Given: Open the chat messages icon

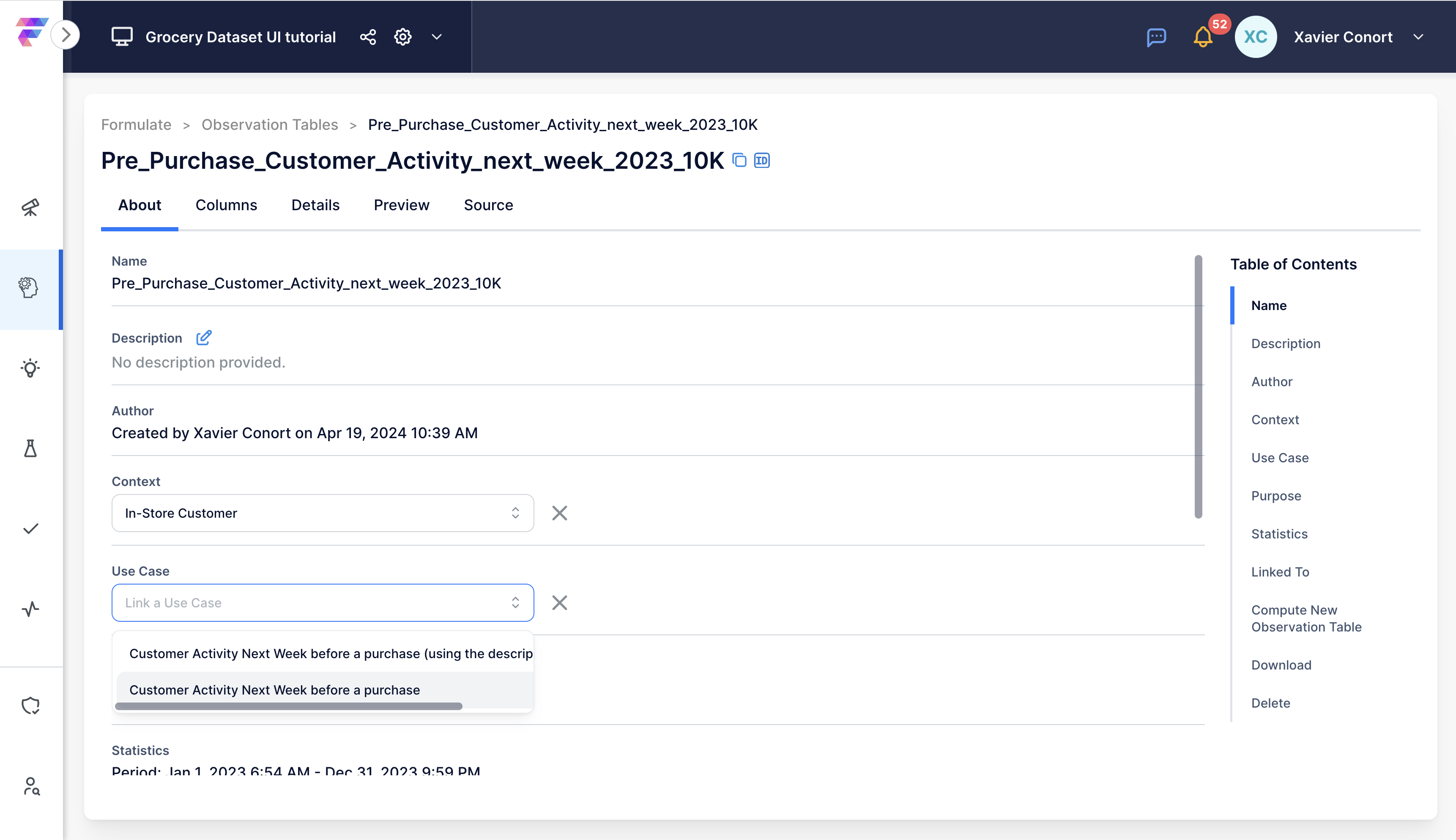Looking at the screenshot, I should [x=1156, y=37].
